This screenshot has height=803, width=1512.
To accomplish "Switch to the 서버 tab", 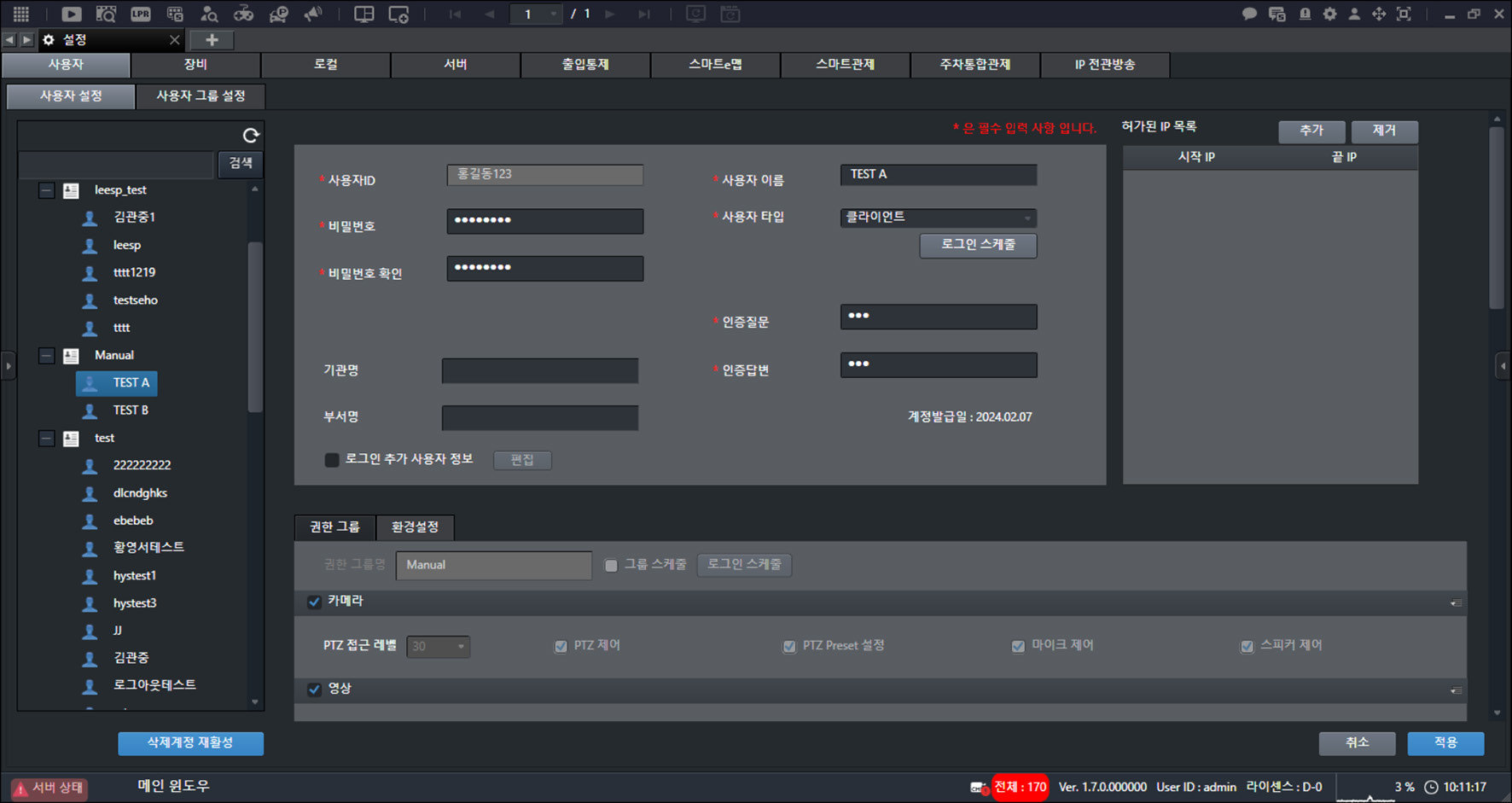I will pos(456,65).
